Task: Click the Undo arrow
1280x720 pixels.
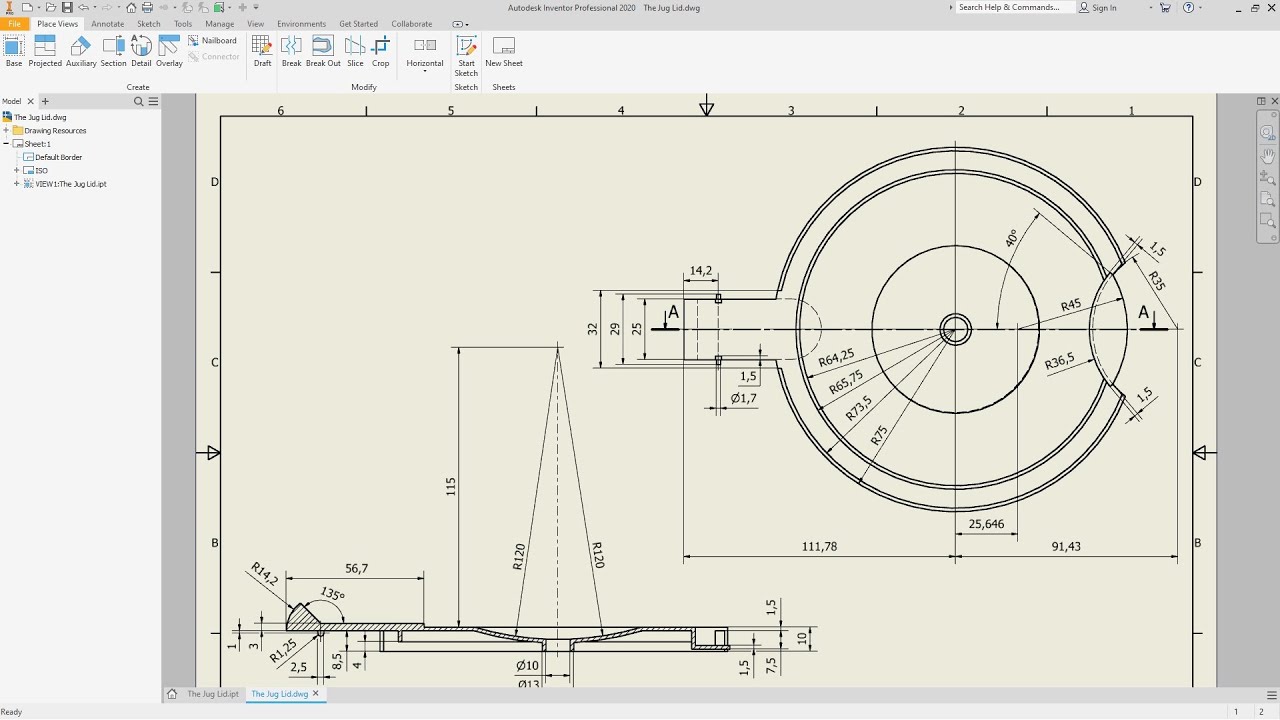Action: pos(84,7)
